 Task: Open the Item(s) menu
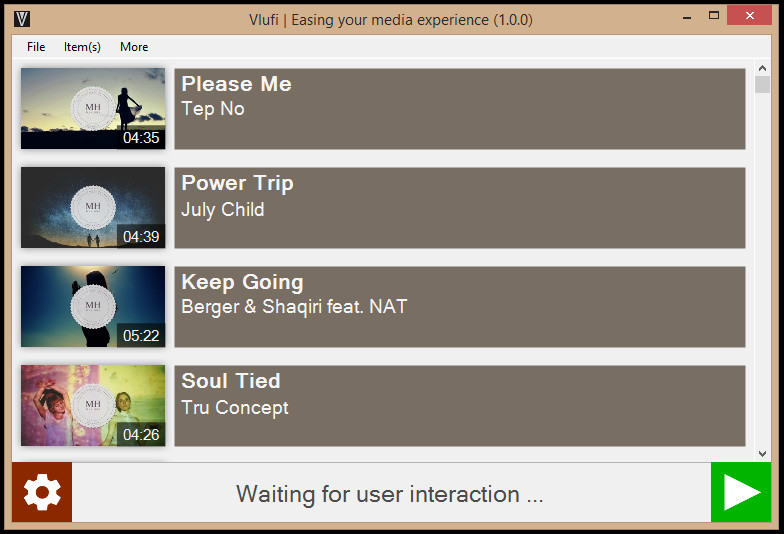coord(82,47)
